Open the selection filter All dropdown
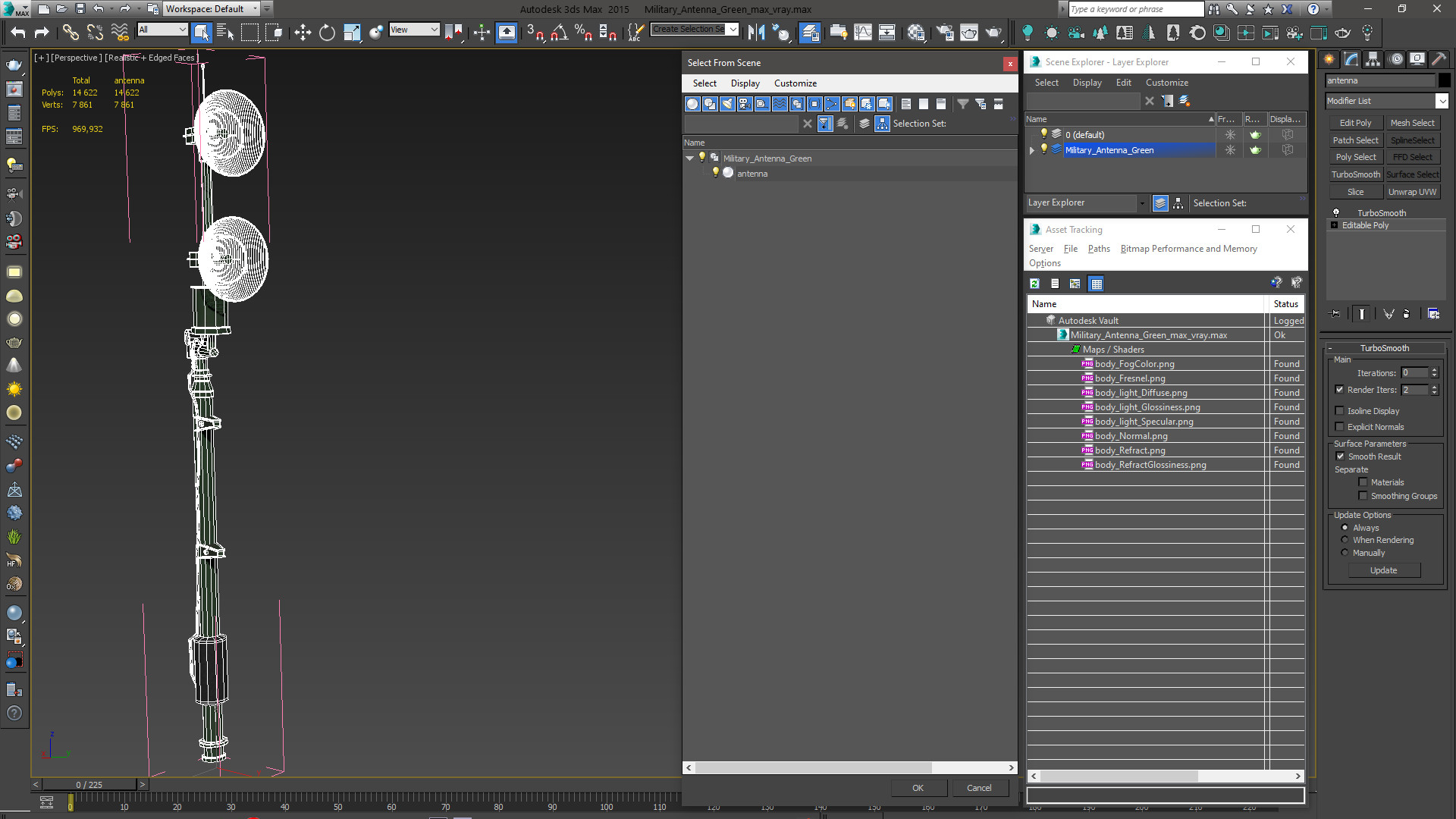 coord(183,30)
